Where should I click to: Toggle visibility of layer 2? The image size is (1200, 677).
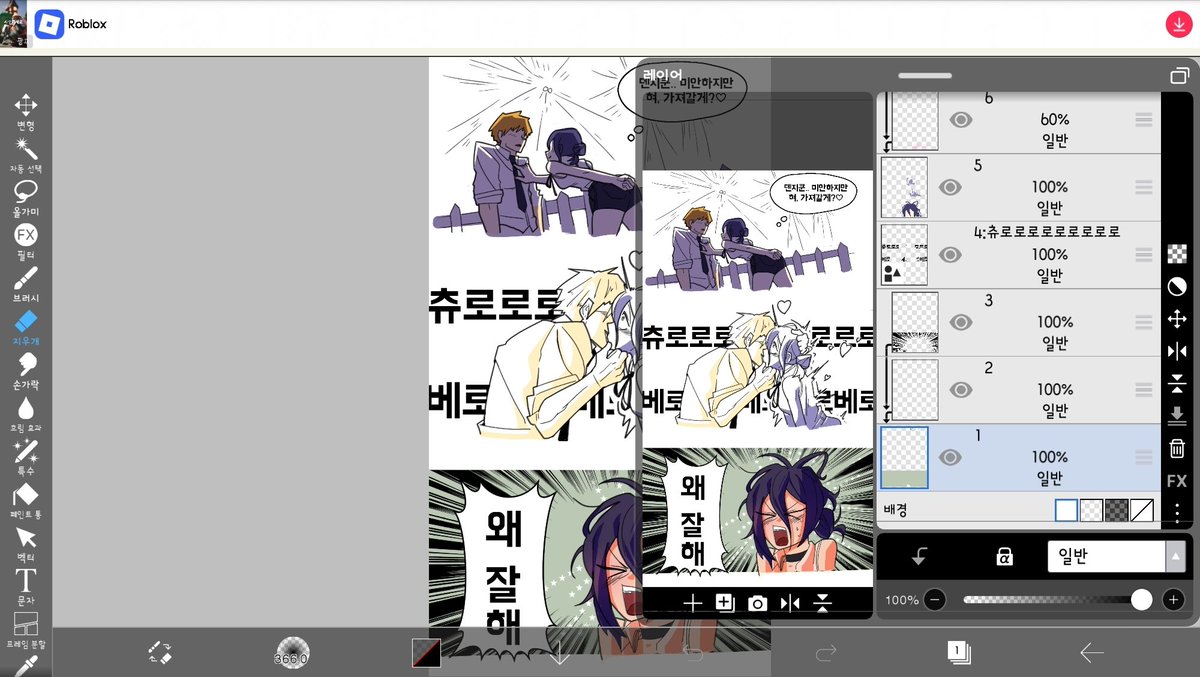[x=961, y=390]
